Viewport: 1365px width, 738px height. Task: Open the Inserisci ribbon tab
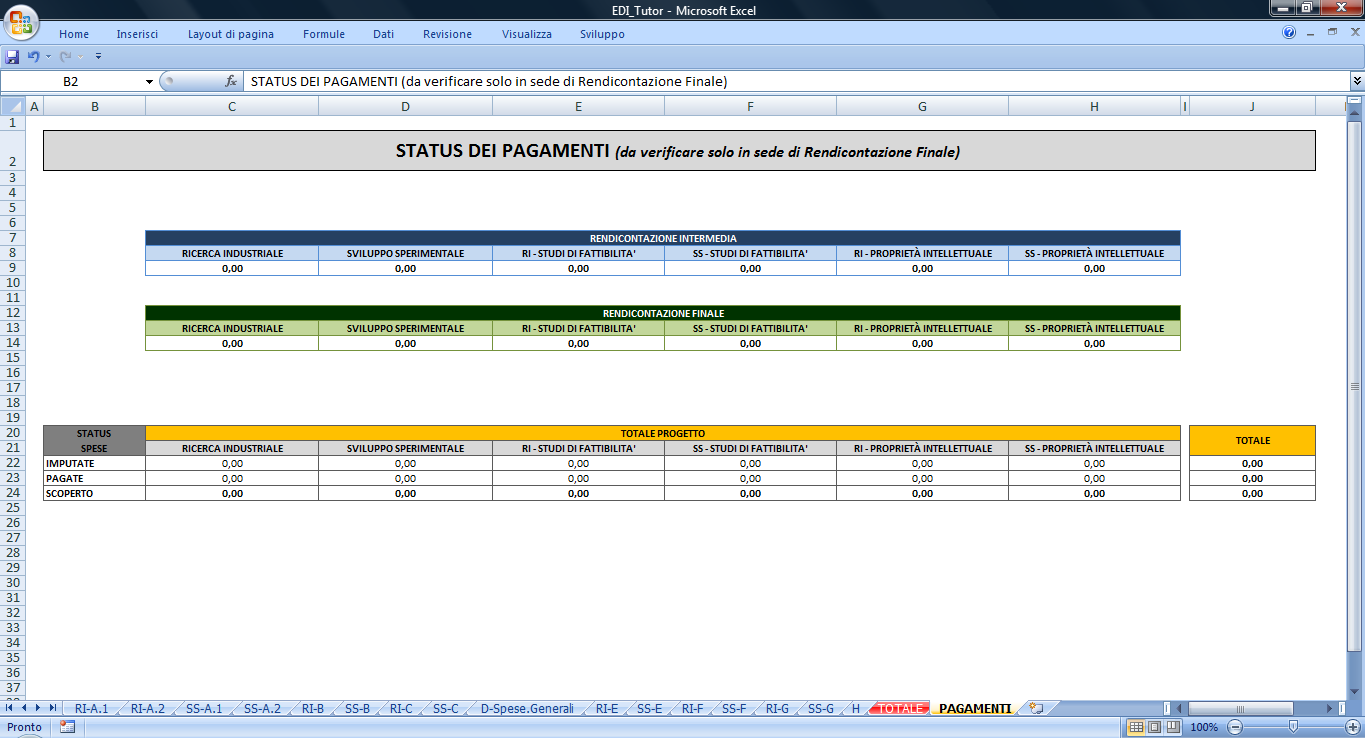click(137, 34)
